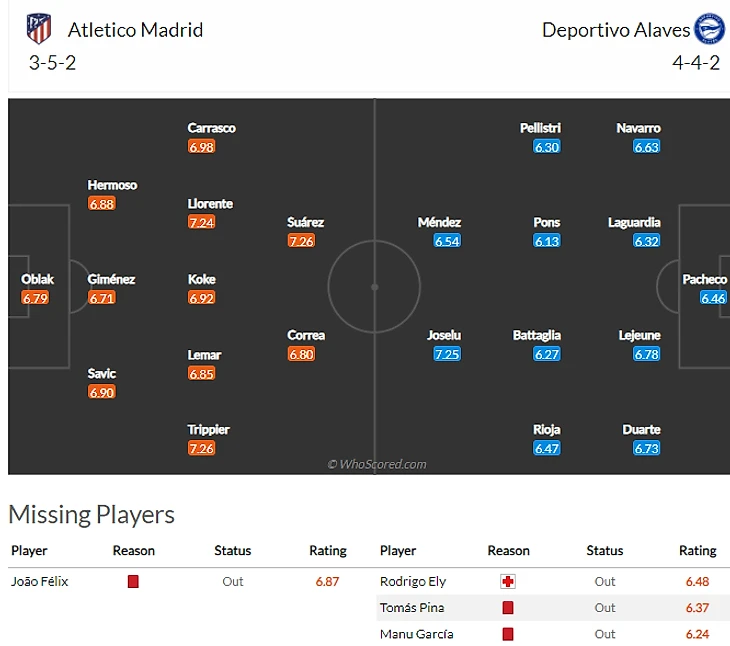Open the Deportivo Alaves team link
730x646 pixels.
616,30
